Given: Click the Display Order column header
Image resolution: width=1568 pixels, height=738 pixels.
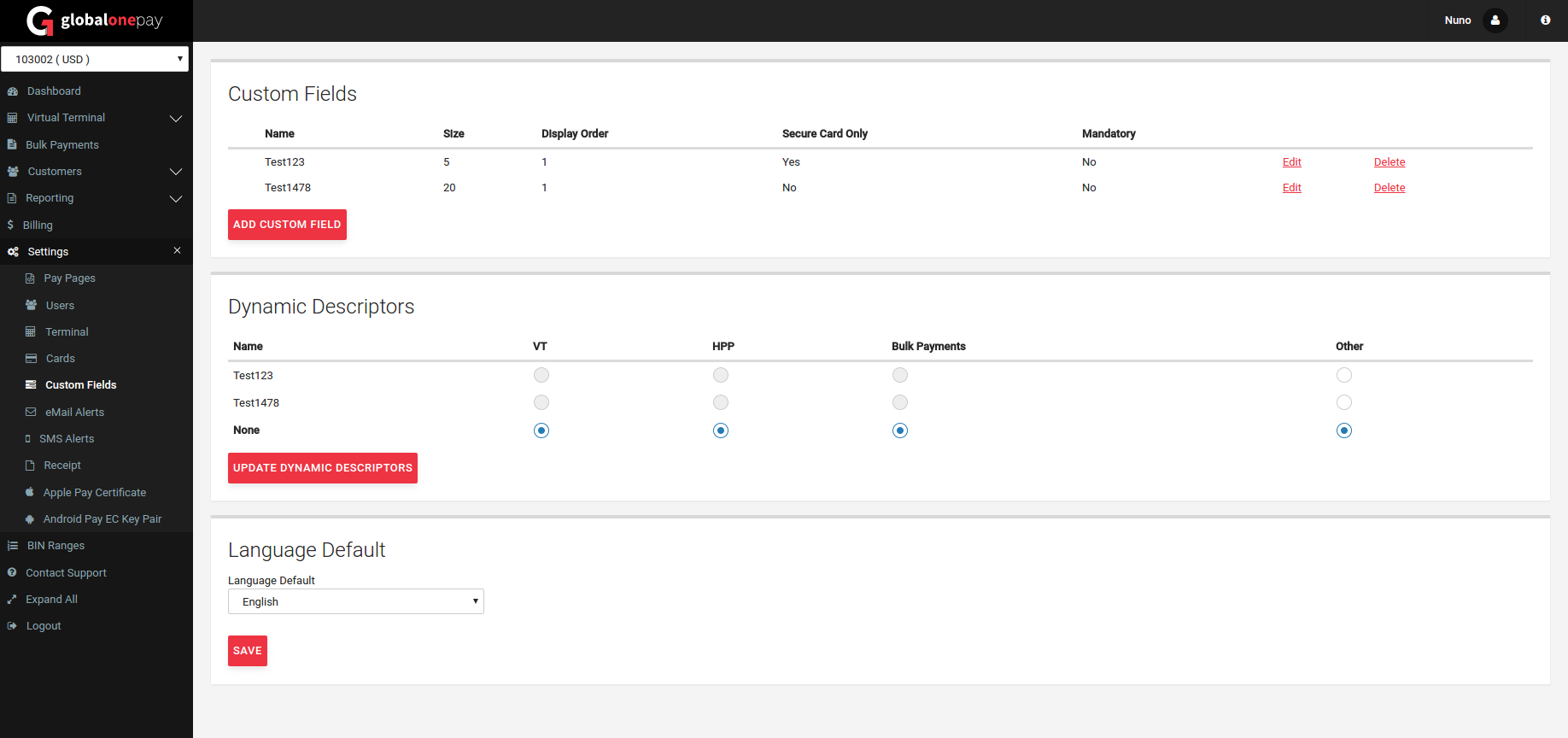Looking at the screenshot, I should 575,134.
